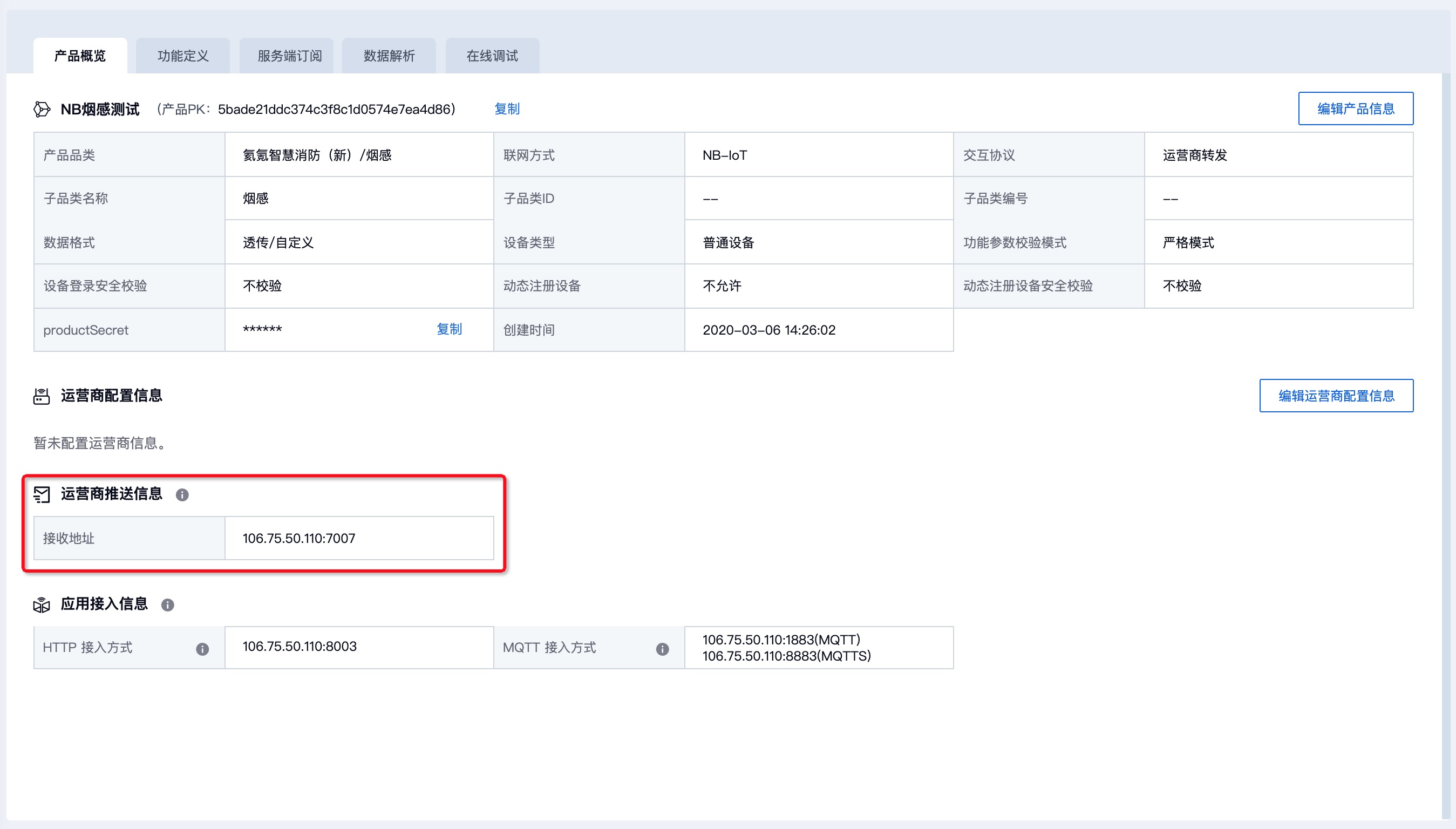1456x829 pixels.
Task: Copy the product PK via 复制 link
Action: pos(507,108)
